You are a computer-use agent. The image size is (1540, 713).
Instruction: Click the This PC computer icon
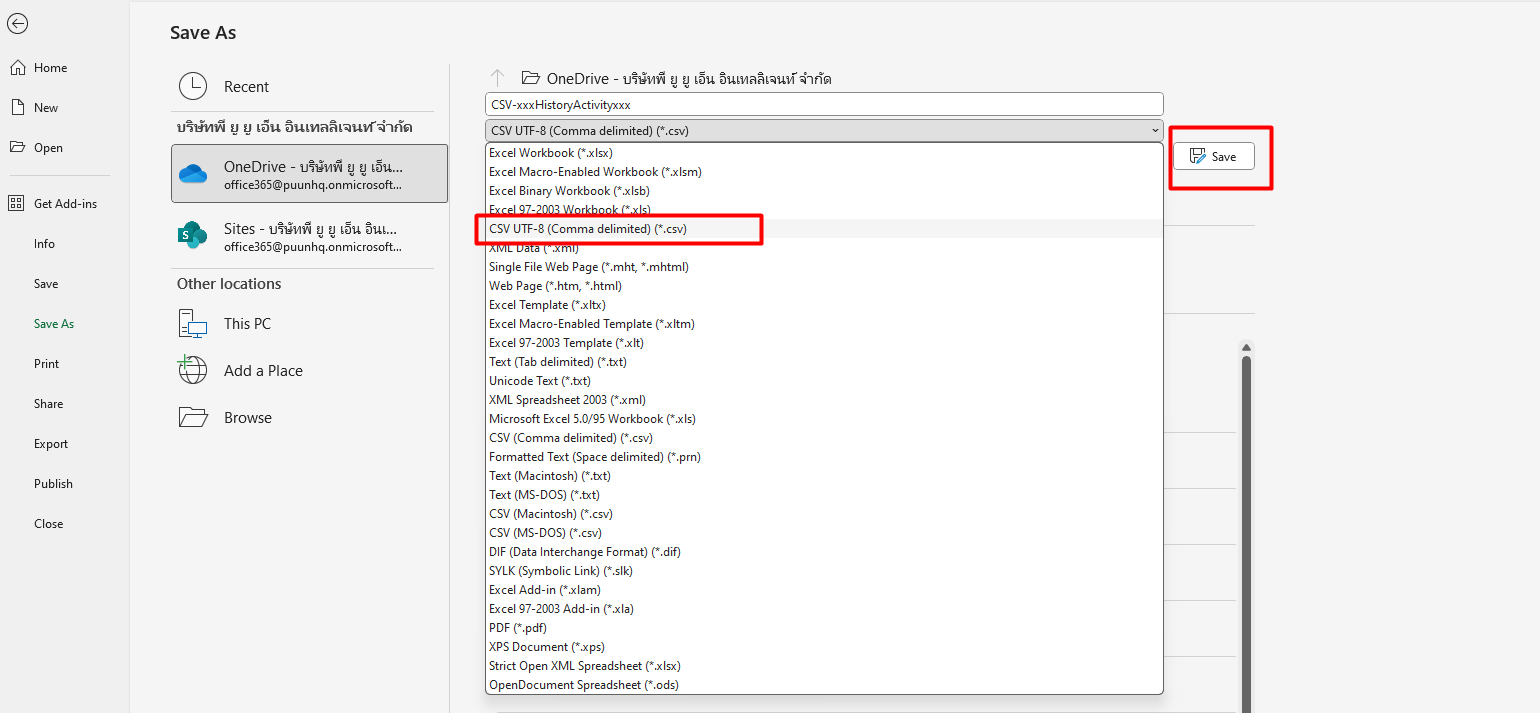click(193, 324)
